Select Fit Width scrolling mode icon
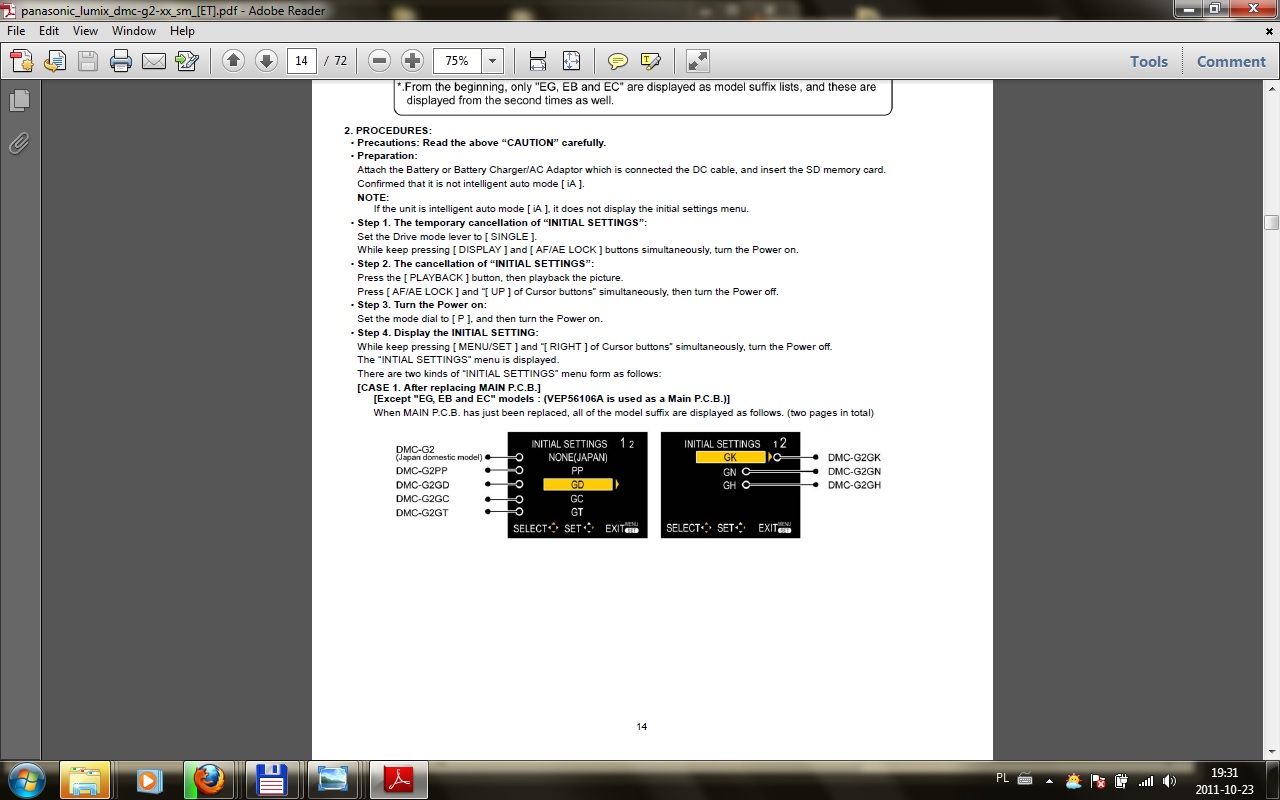 click(x=538, y=61)
